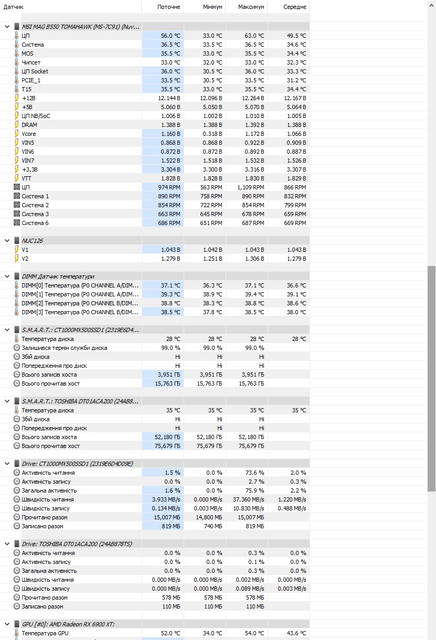436x640 pixels.
Task: Click the fan icon beside Система 1
Action: (x=17, y=196)
